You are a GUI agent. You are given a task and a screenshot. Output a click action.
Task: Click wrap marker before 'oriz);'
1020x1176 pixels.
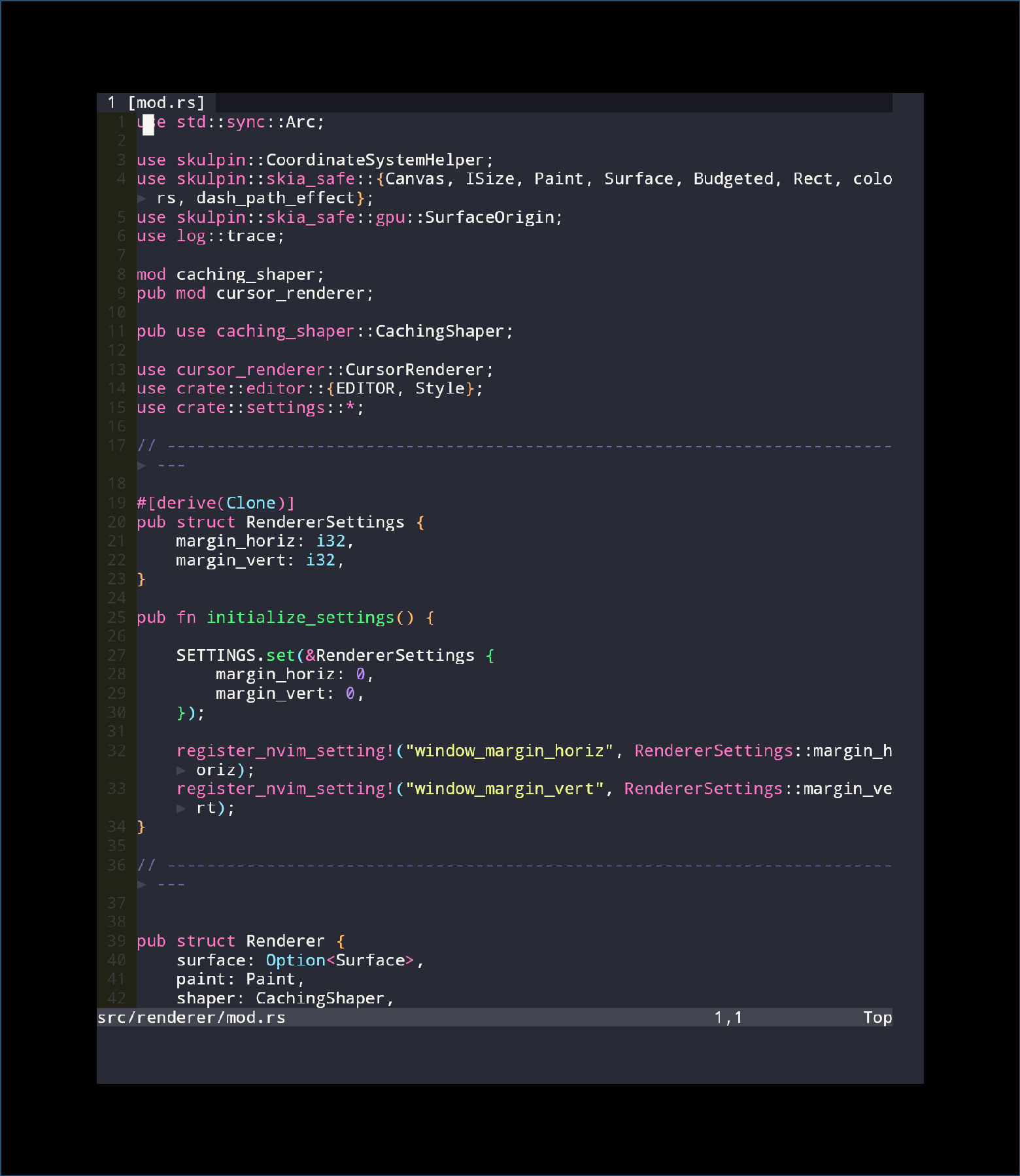(x=181, y=770)
